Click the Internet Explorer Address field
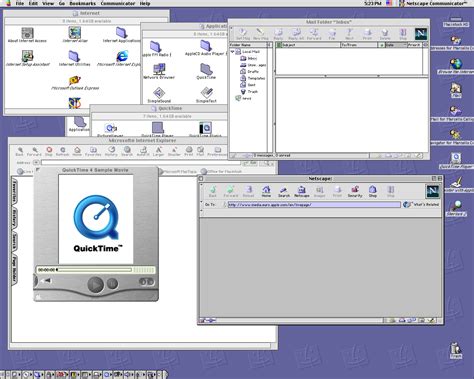474x379 pixels. [x=140, y=162]
